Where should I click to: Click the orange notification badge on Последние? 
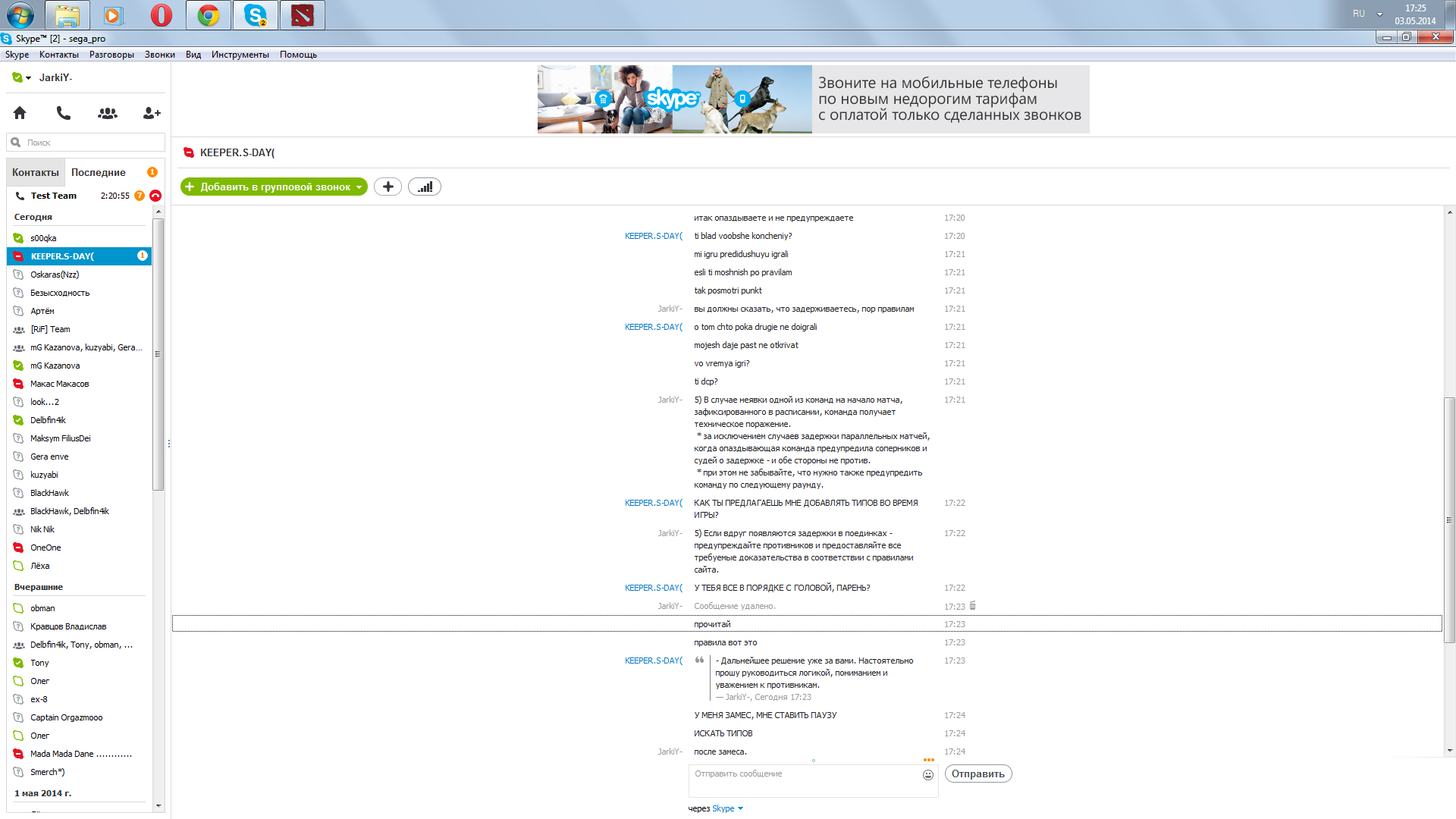152,172
